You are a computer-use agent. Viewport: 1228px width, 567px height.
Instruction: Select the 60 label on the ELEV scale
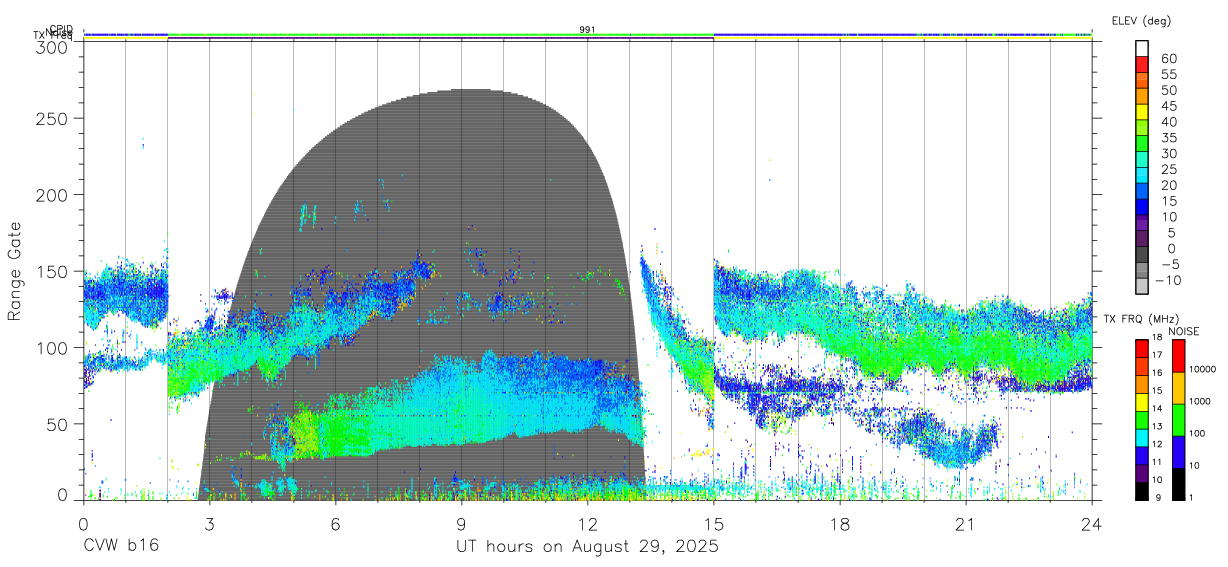(1169, 59)
